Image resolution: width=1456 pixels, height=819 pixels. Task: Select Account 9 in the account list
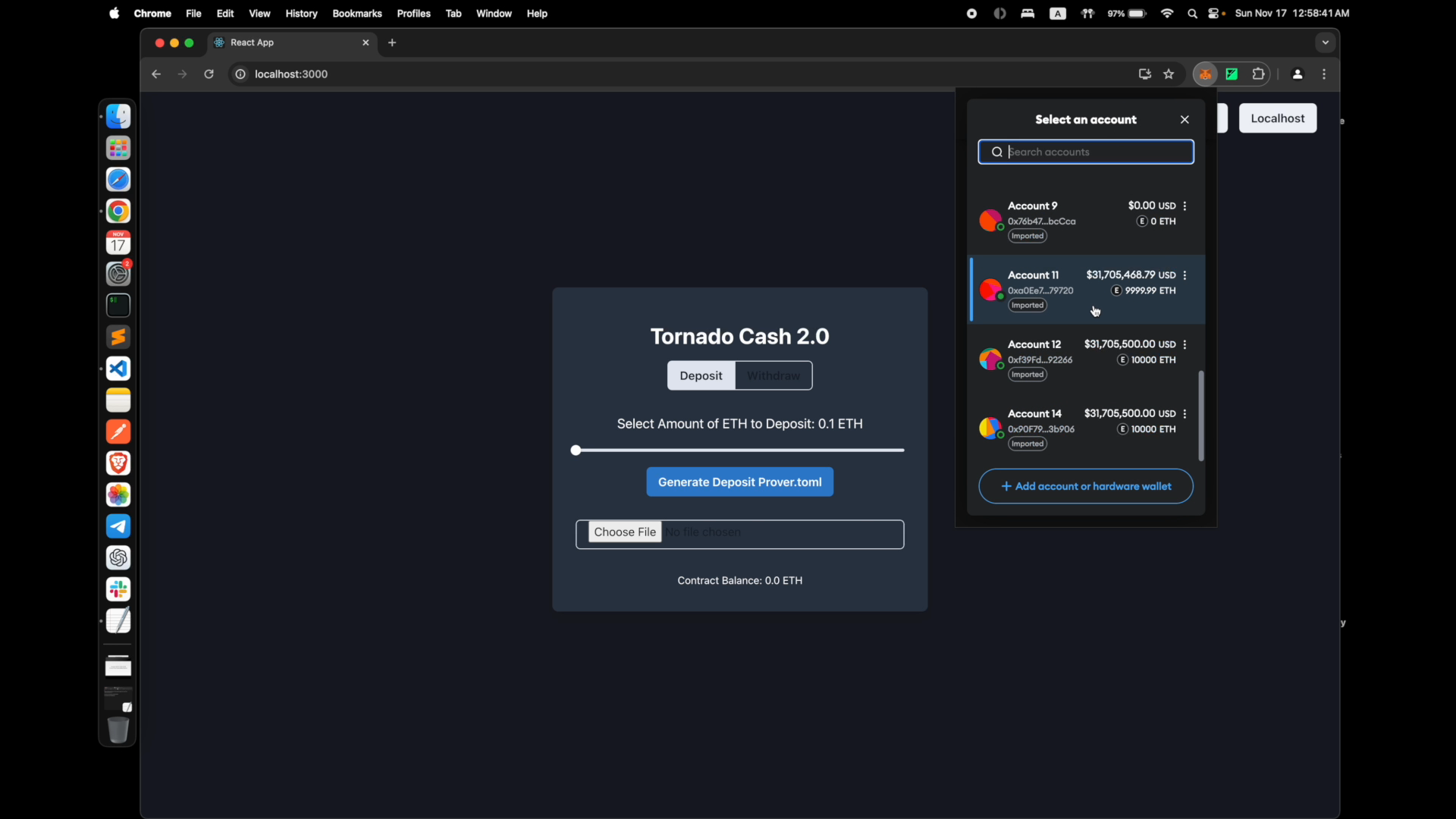coord(1086,221)
